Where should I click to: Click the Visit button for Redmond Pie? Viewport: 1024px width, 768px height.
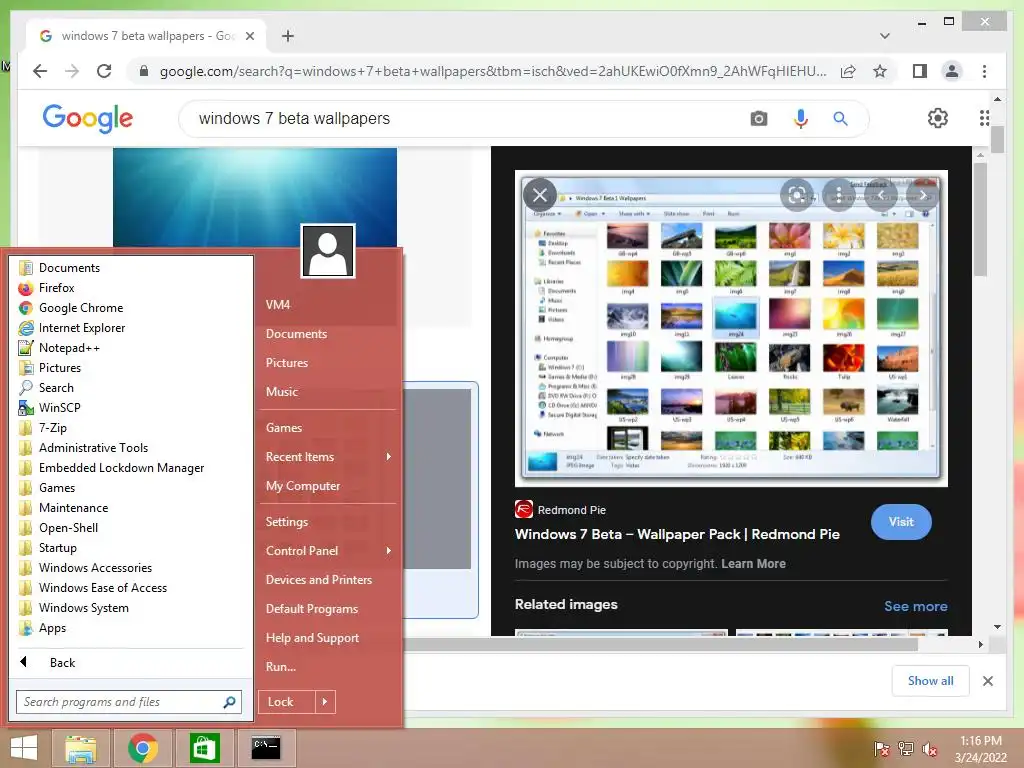[901, 522]
